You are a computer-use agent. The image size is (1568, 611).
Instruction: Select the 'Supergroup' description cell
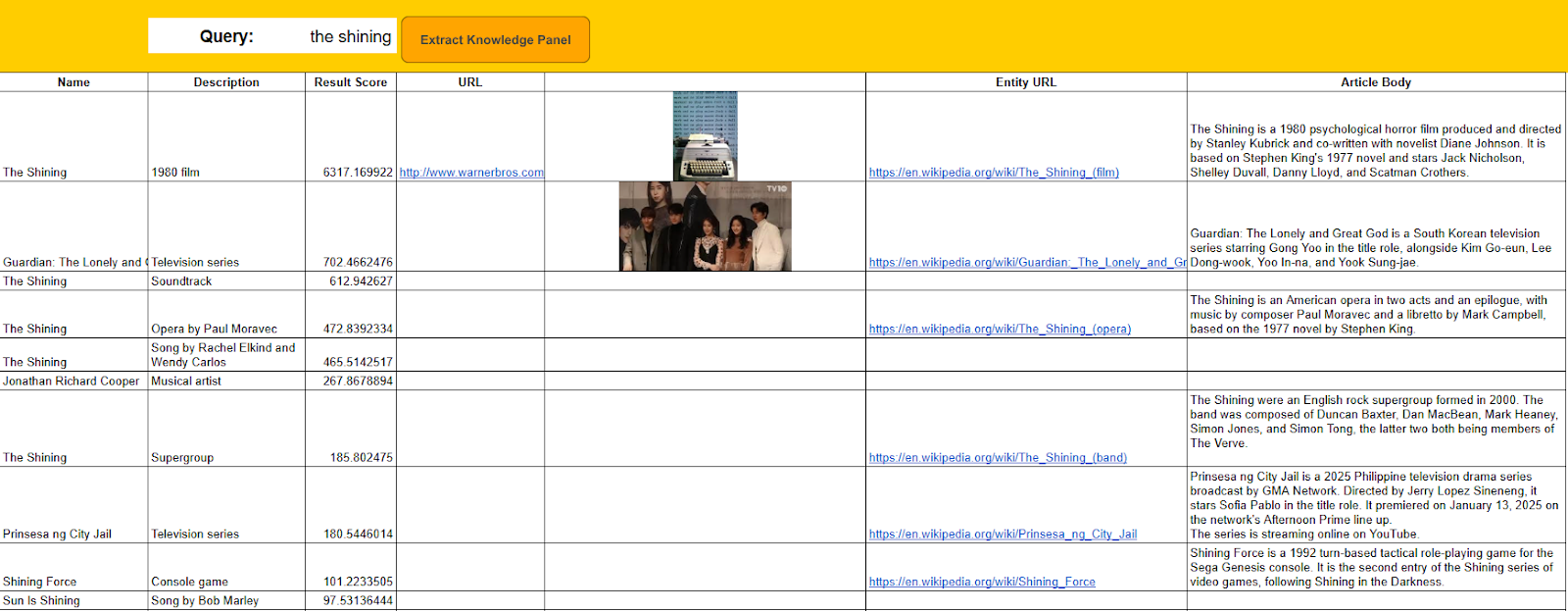[x=226, y=429]
